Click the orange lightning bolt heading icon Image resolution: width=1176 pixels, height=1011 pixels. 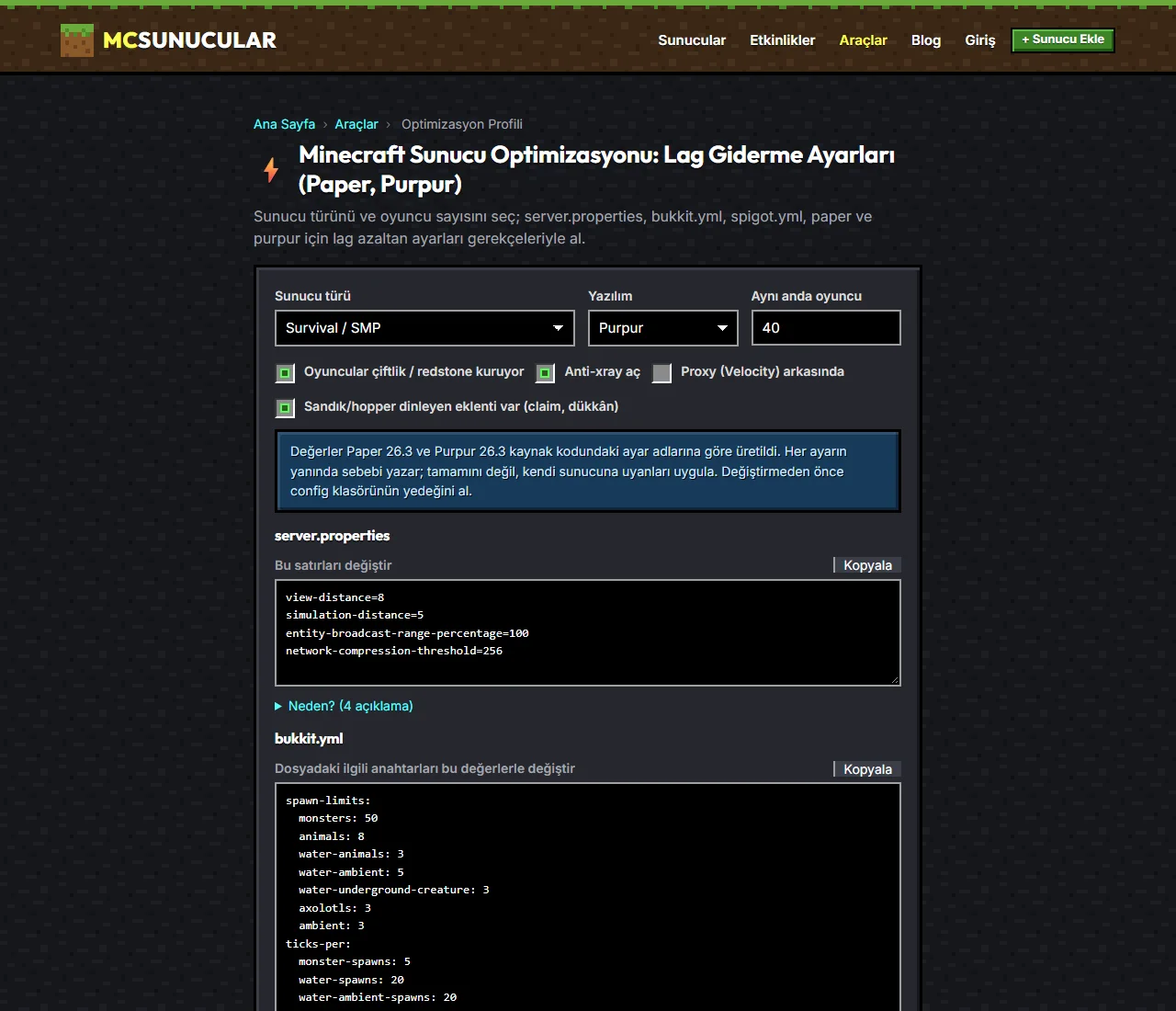271,170
